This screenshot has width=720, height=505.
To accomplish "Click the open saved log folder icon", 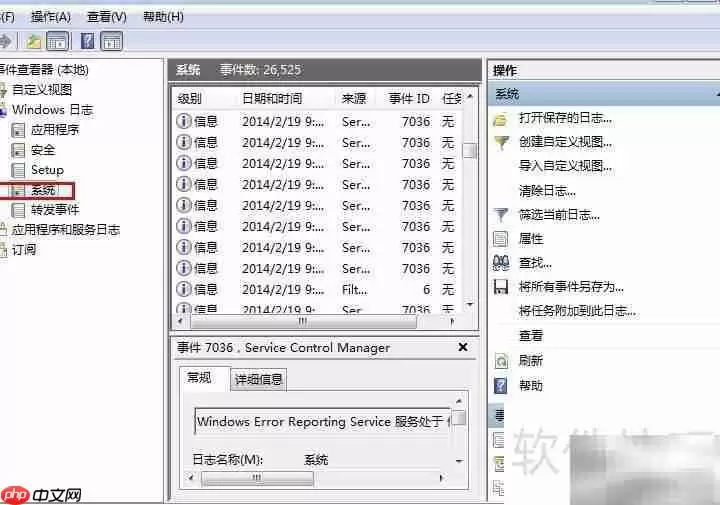I will coord(500,119).
